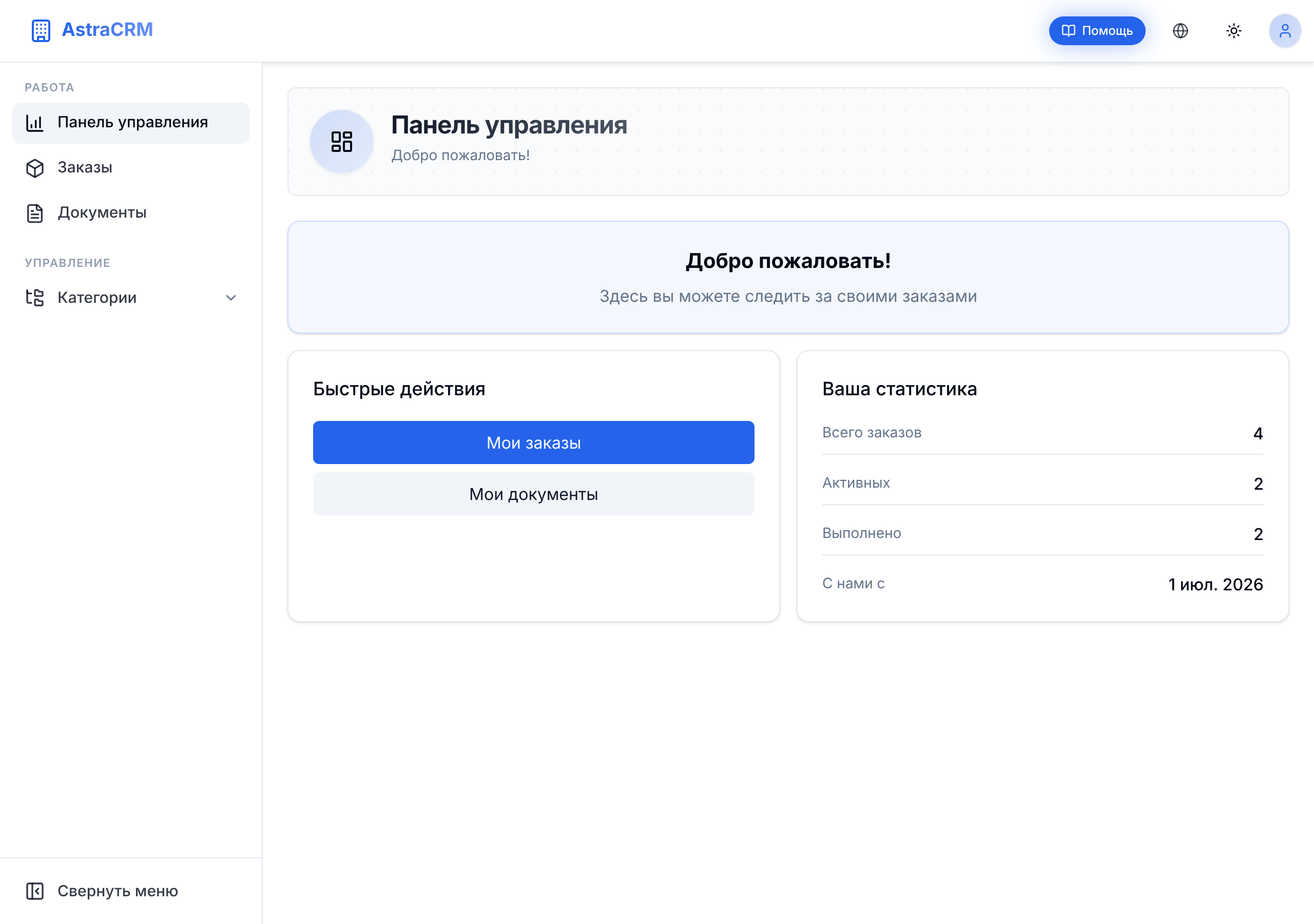Click the Активных statistic label

856,483
